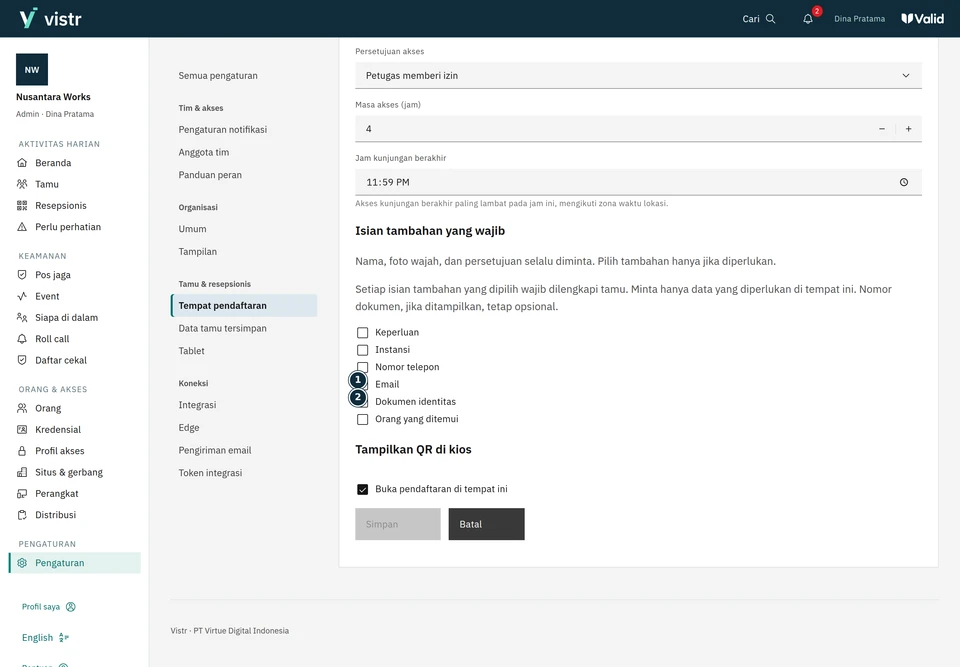Open the Pengiriman email settings page
This screenshot has width=960, height=667.
[215, 450]
